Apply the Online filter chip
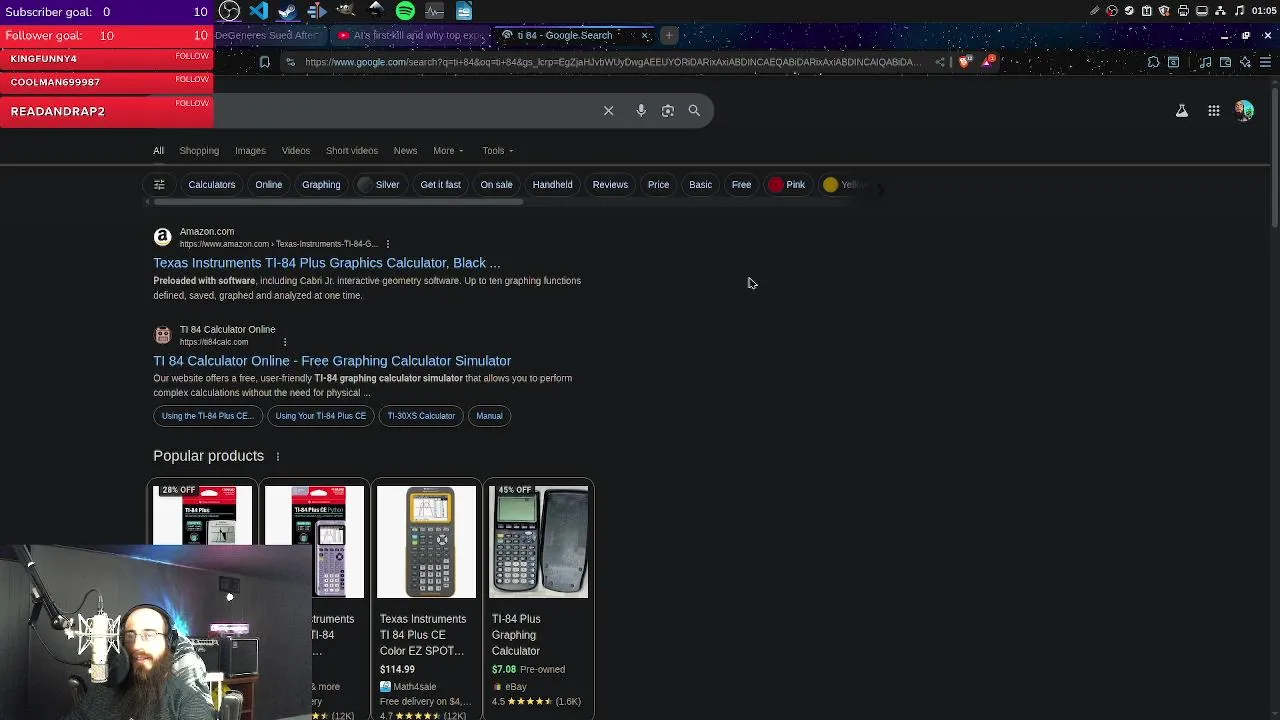The height and width of the screenshot is (720, 1280). 268,184
